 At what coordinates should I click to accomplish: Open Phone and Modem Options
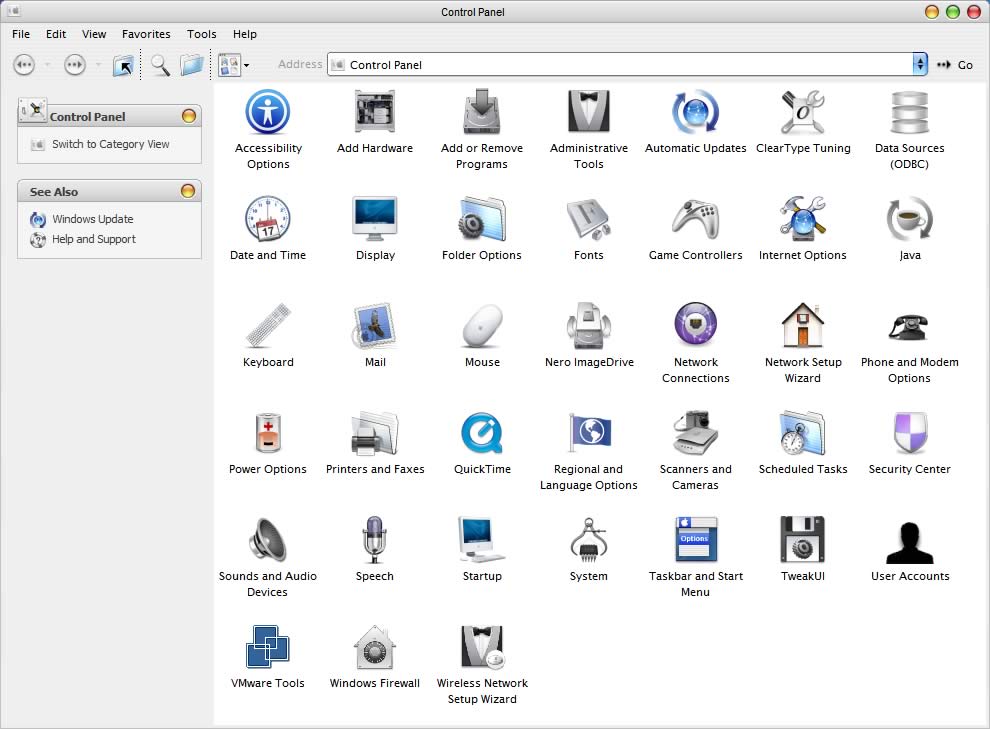click(x=909, y=327)
